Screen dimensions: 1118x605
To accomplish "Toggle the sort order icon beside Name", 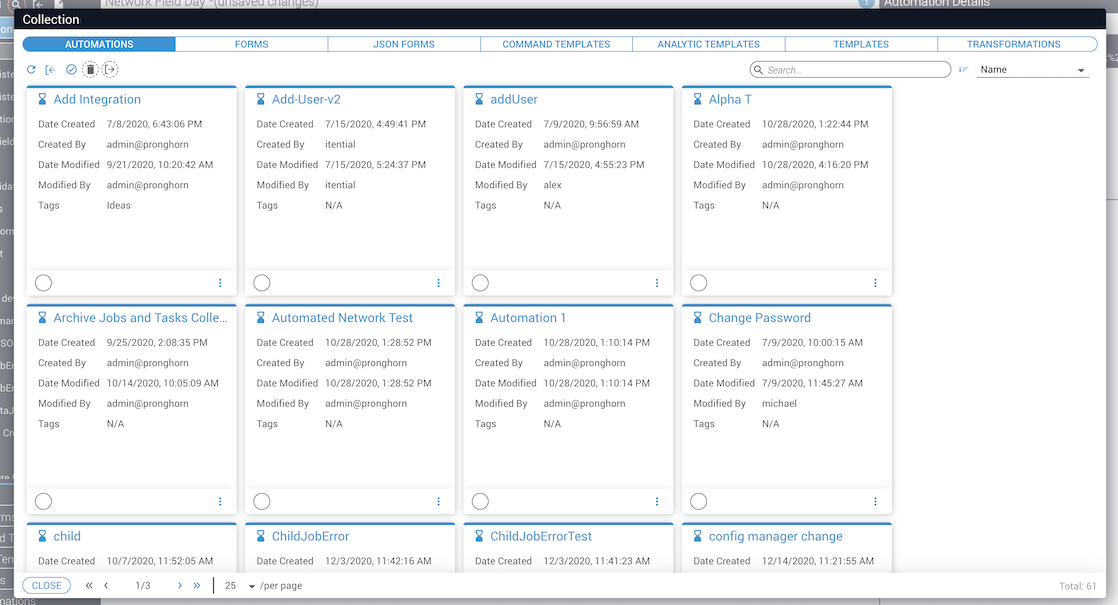I will pos(963,70).
